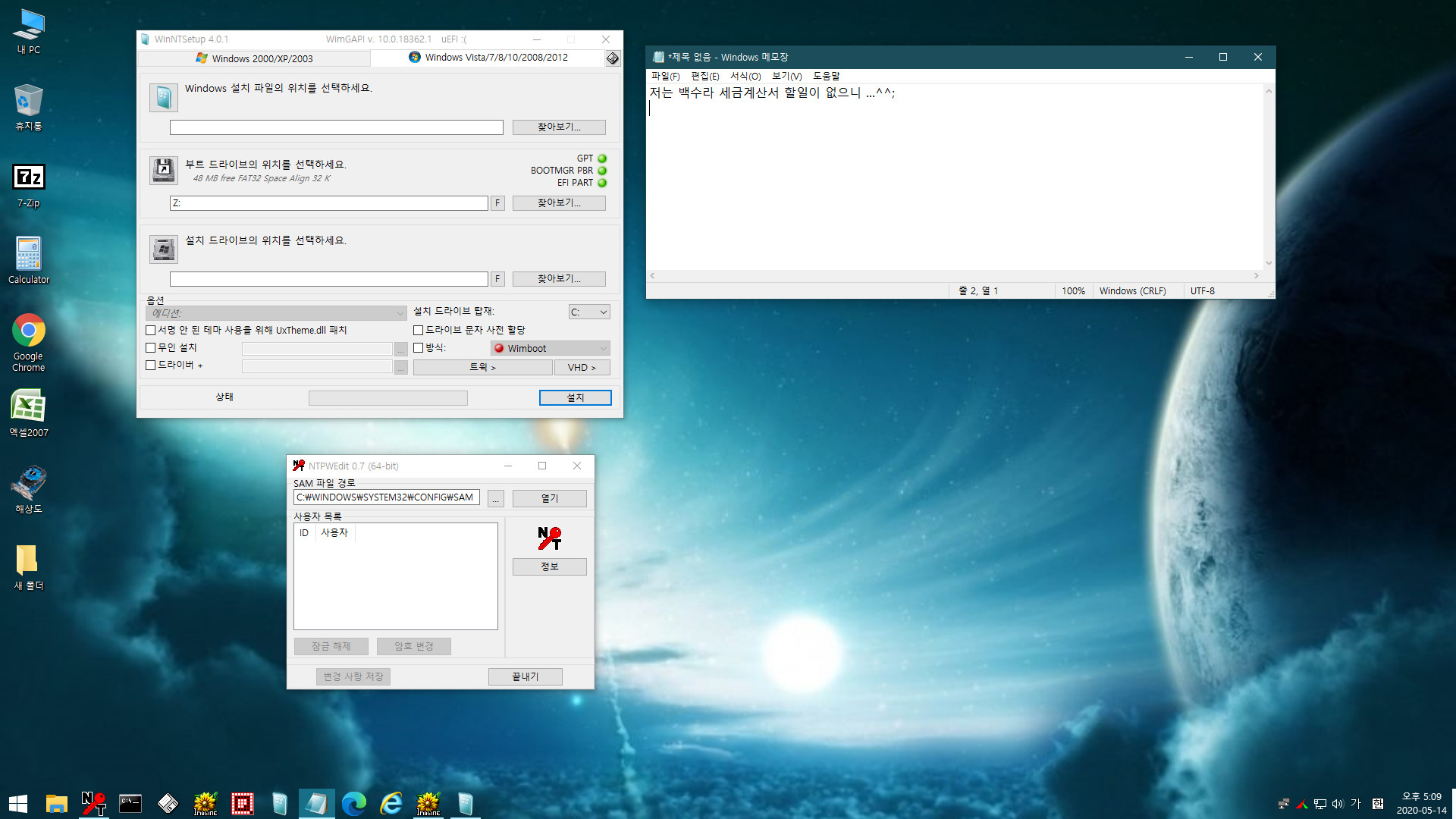Click the boot drive Z: path field
Viewport: 1456px width, 819px height.
(329, 202)
